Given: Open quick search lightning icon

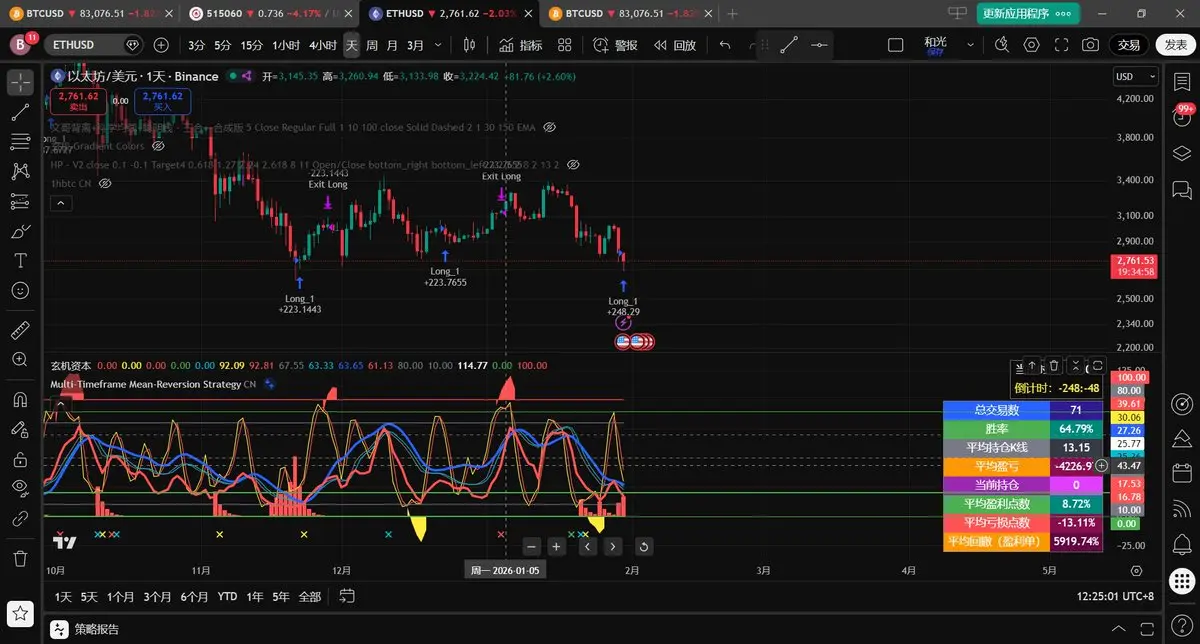Looking at the screenshot, I should coord(1002,45).
